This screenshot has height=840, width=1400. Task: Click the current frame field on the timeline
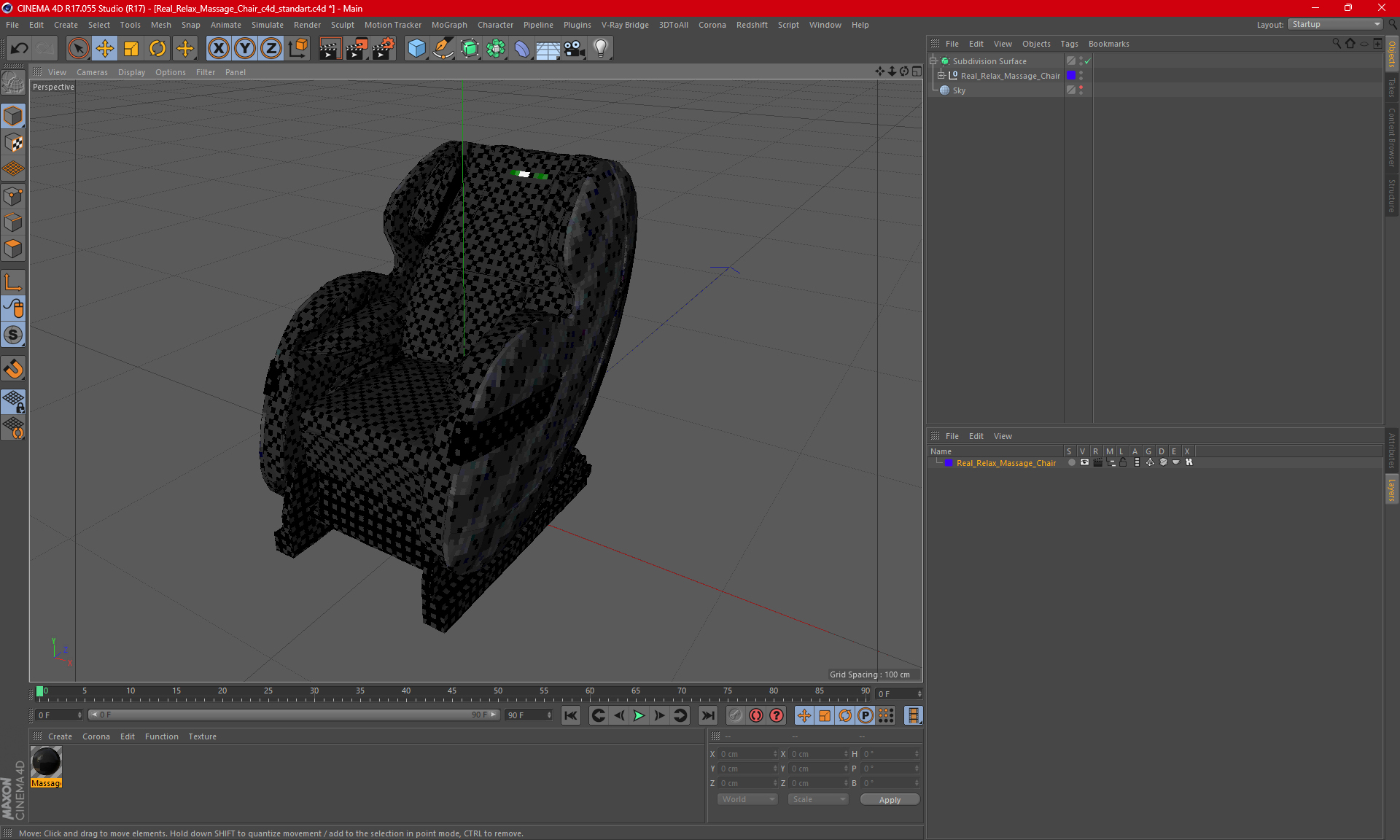pos(899,693)
